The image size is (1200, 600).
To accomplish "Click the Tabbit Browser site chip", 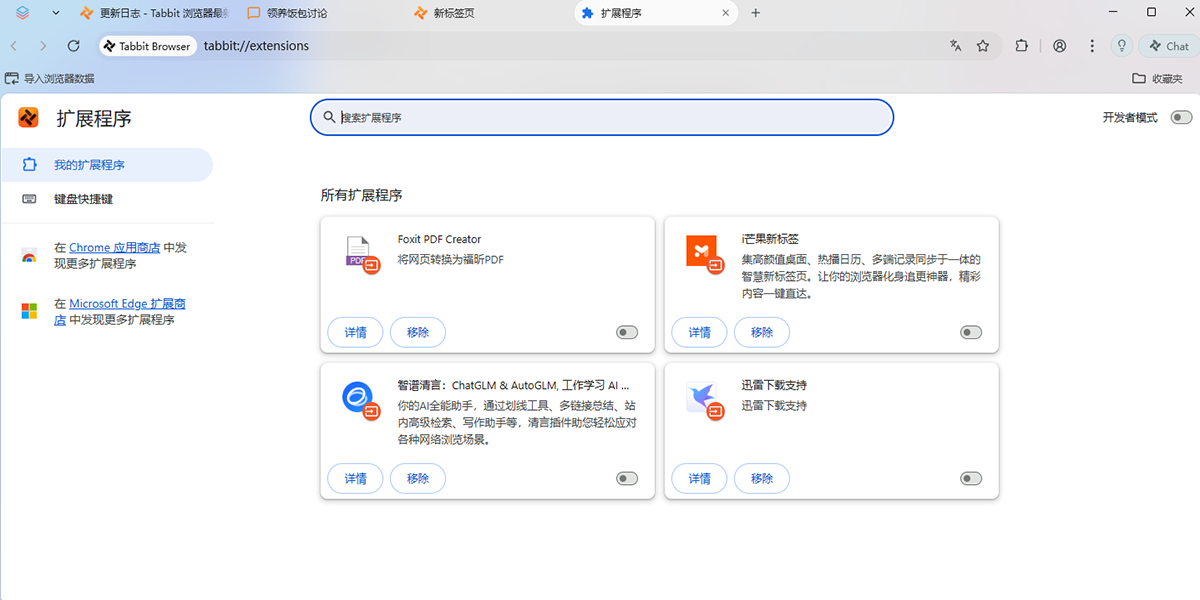I will pos(147,46).
